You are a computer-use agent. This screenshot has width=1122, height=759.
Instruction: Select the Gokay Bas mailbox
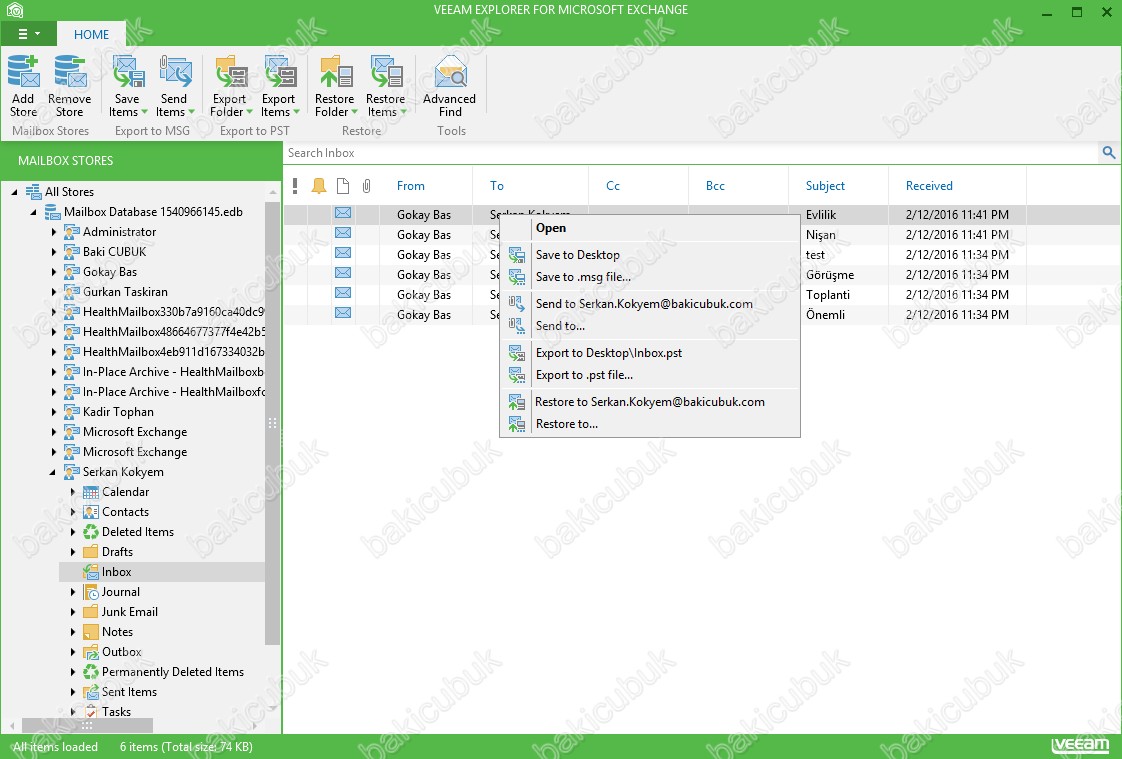109,272
